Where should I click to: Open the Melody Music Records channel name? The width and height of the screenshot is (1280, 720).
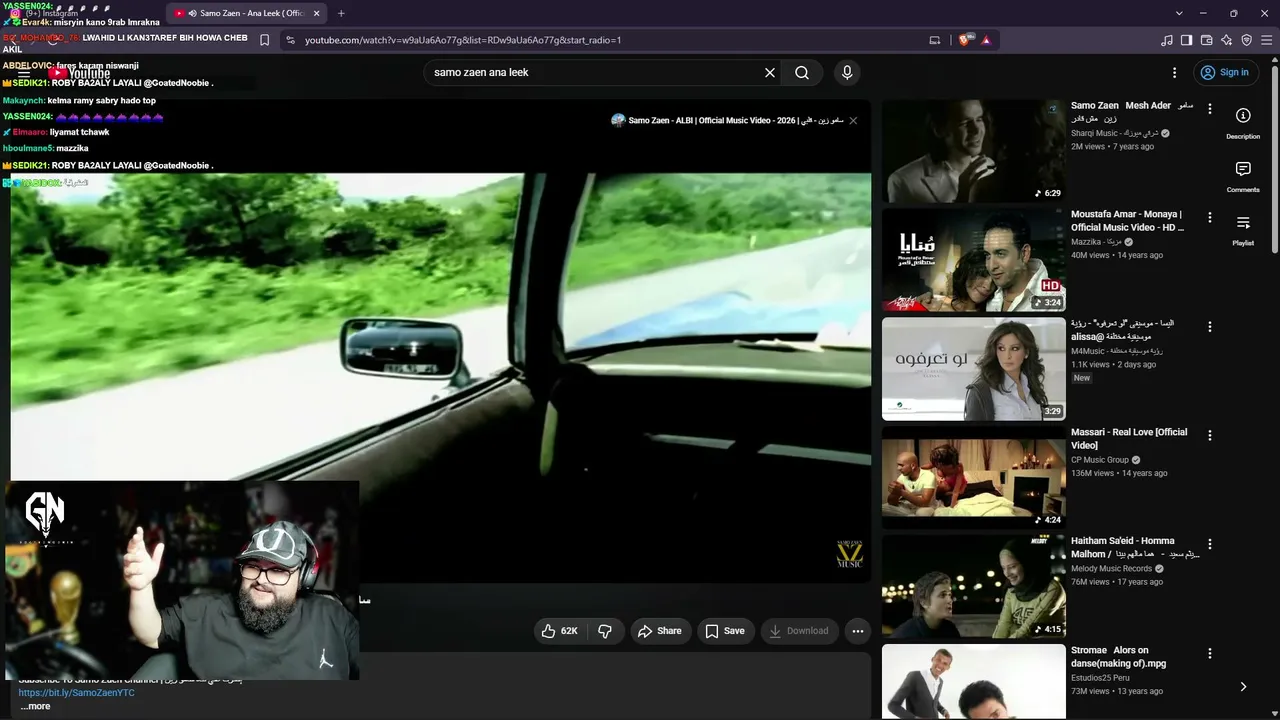pyautogui.click(x=1111, y=569)
